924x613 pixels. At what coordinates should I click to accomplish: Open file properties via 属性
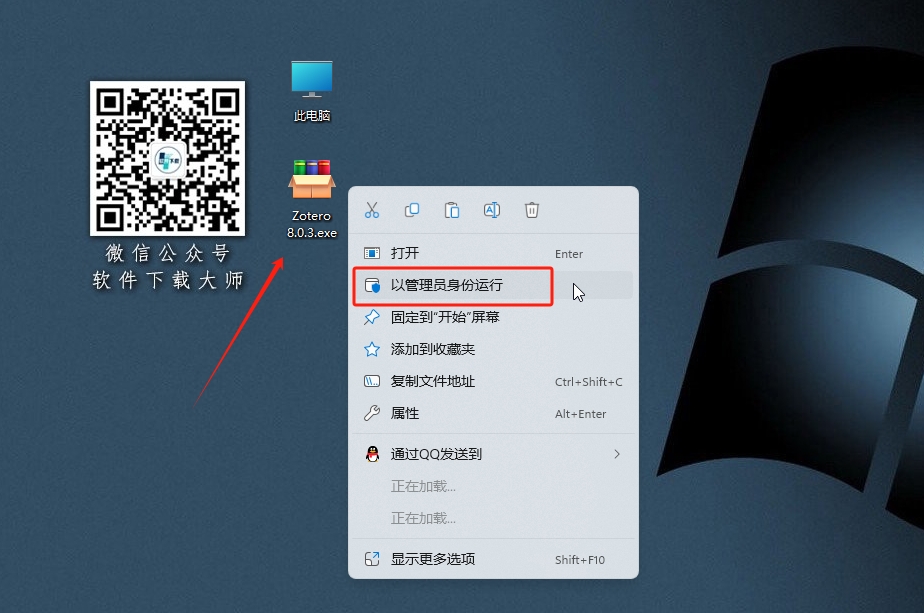[414, 413]
